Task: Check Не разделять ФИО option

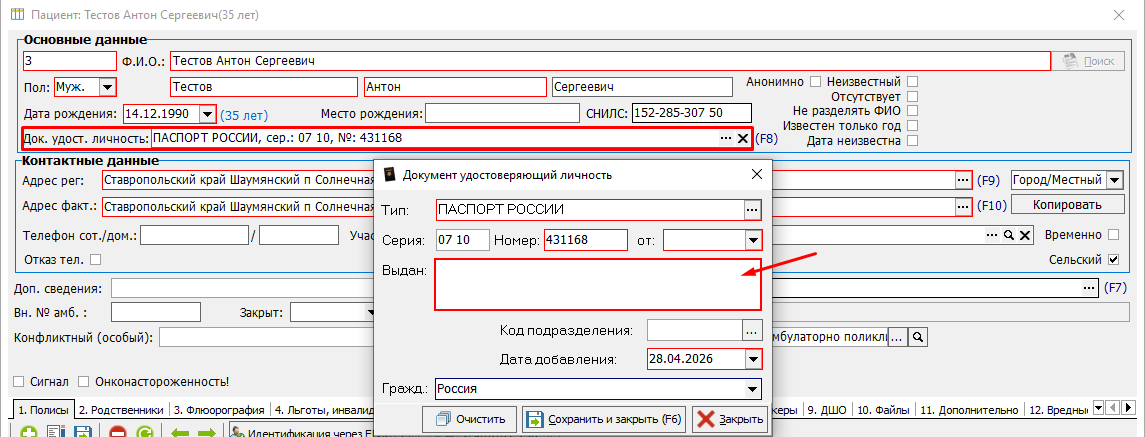Action: (x=912, y=111)
